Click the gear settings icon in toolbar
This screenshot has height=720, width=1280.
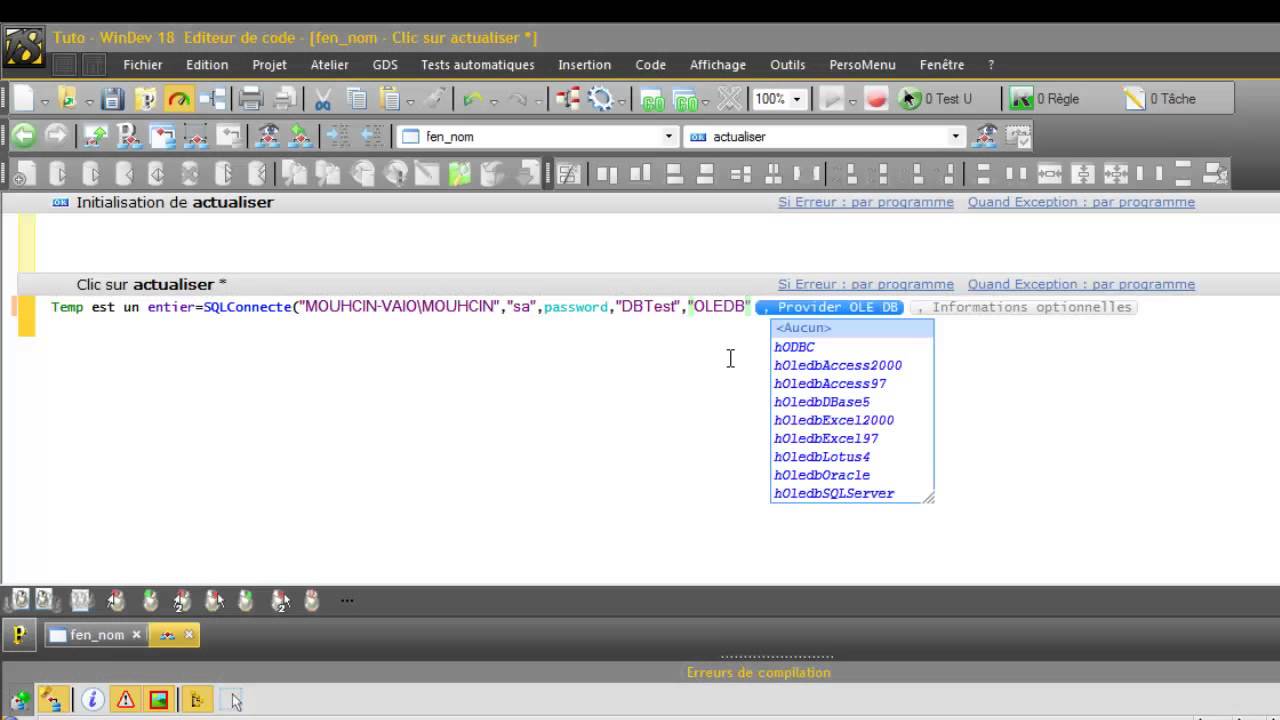(601, 98)
